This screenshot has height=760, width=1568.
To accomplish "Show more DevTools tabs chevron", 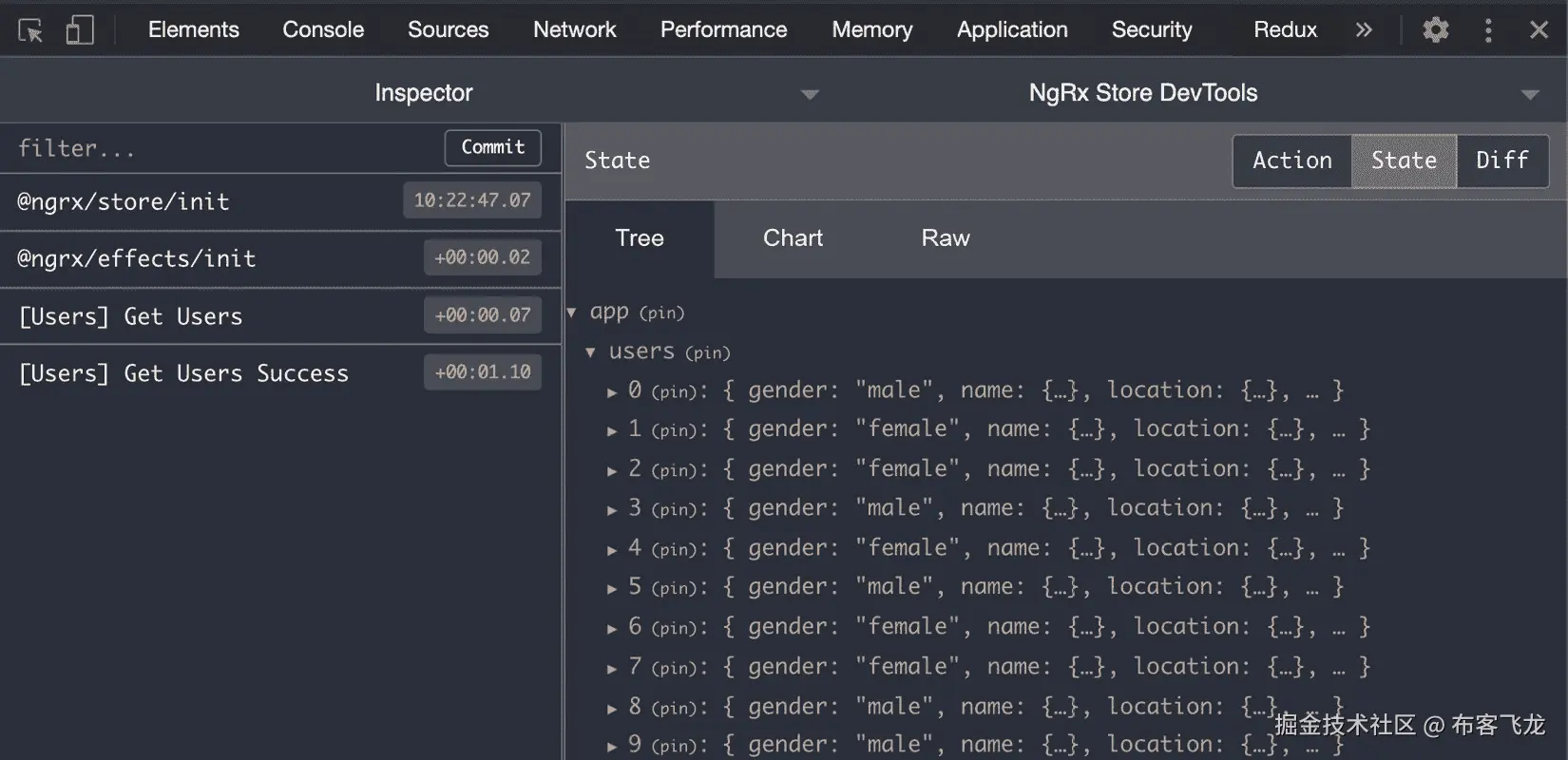I will point(1364,30).
